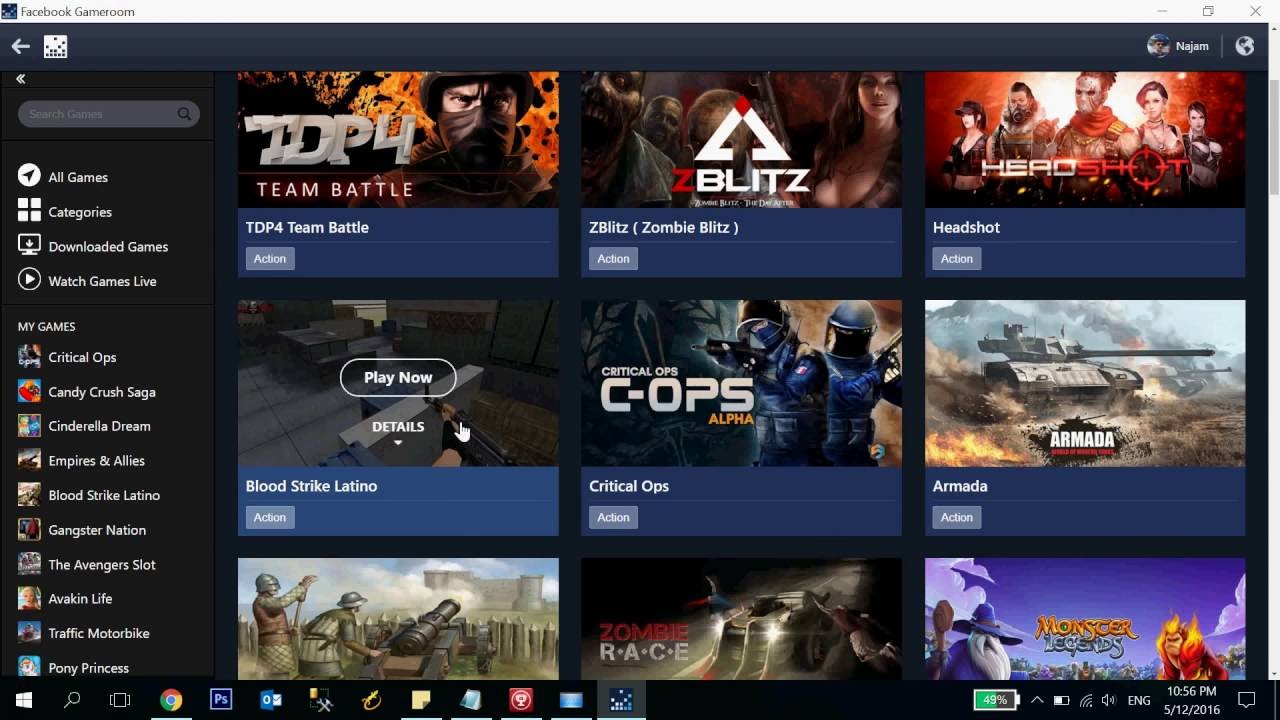Open the Gameroom home logo icon

(x=56, y=46)
